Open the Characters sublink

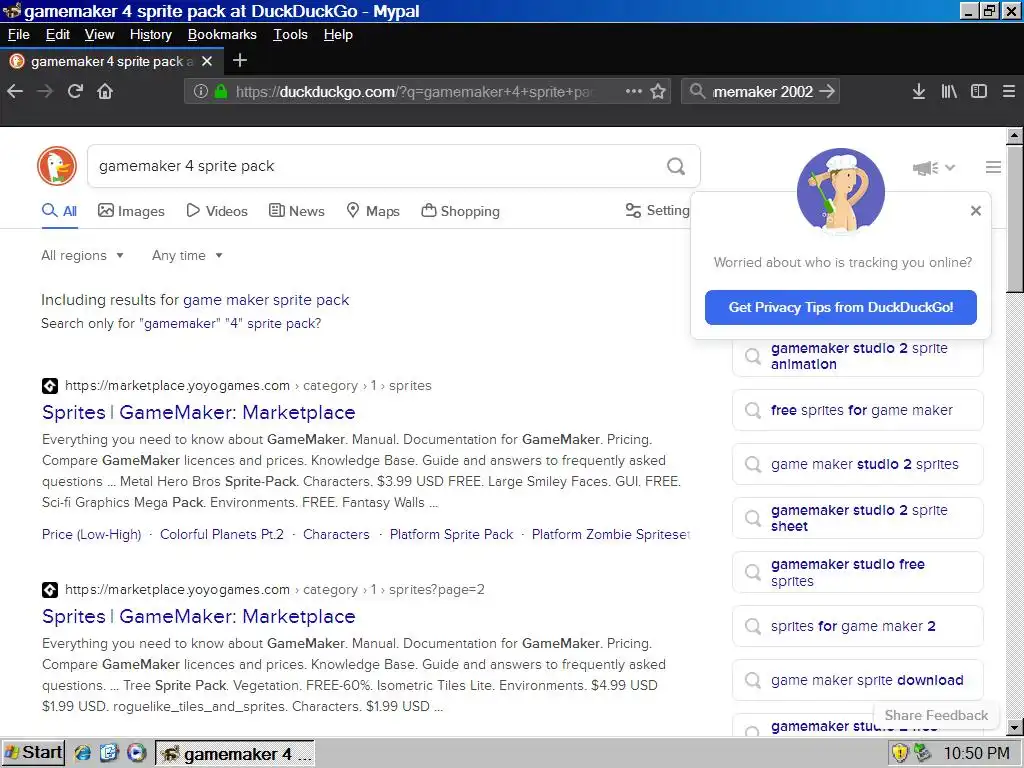[336, 534]
